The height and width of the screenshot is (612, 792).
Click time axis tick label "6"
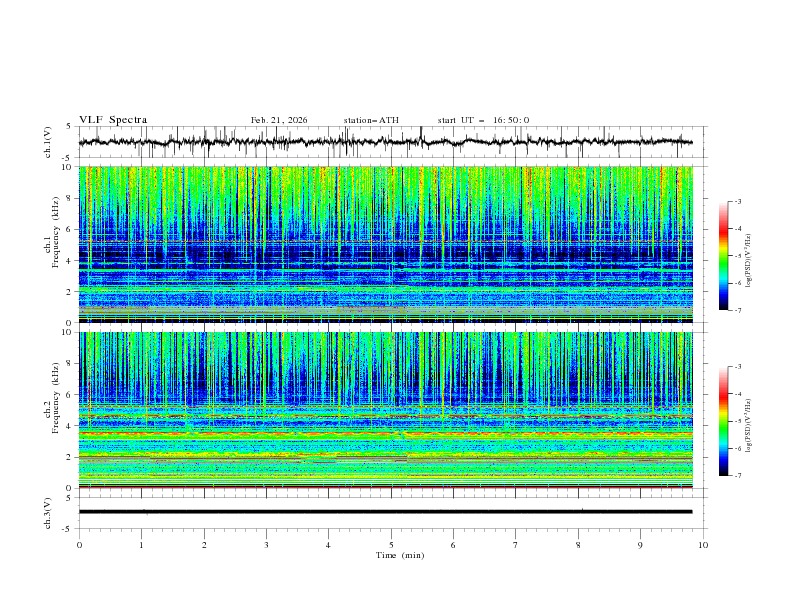[453, 545]
